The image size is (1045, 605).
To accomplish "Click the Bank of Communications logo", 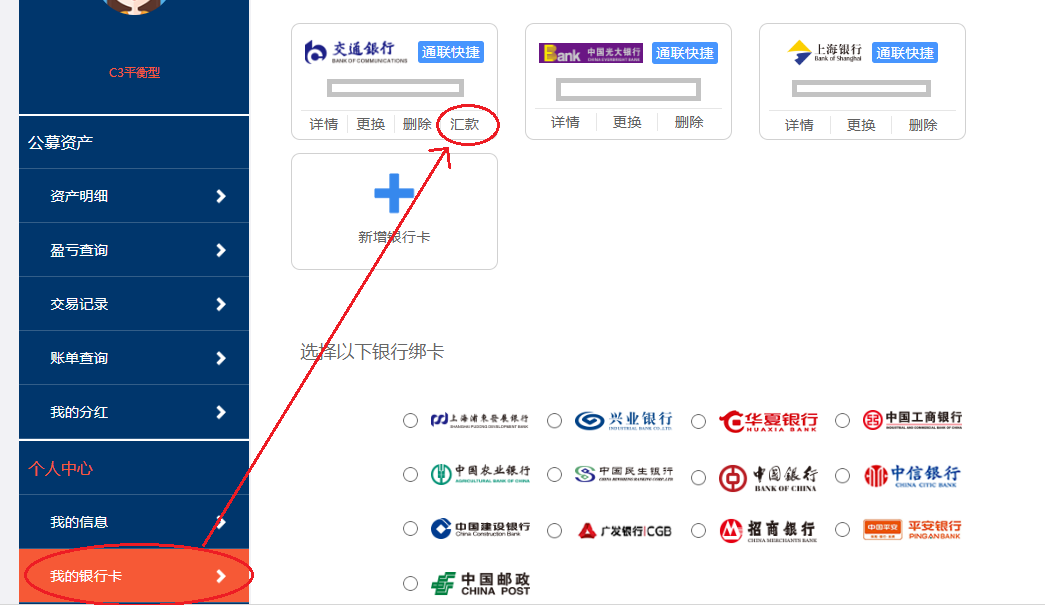I will coord(356,52).
